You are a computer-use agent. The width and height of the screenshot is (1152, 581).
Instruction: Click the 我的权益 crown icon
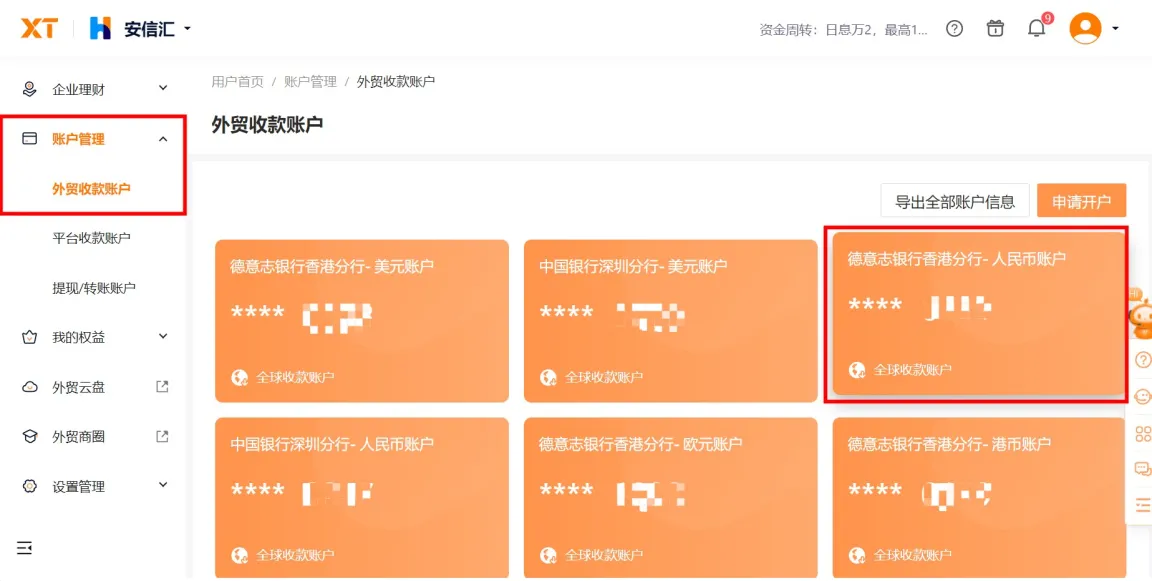coord(29,337)
